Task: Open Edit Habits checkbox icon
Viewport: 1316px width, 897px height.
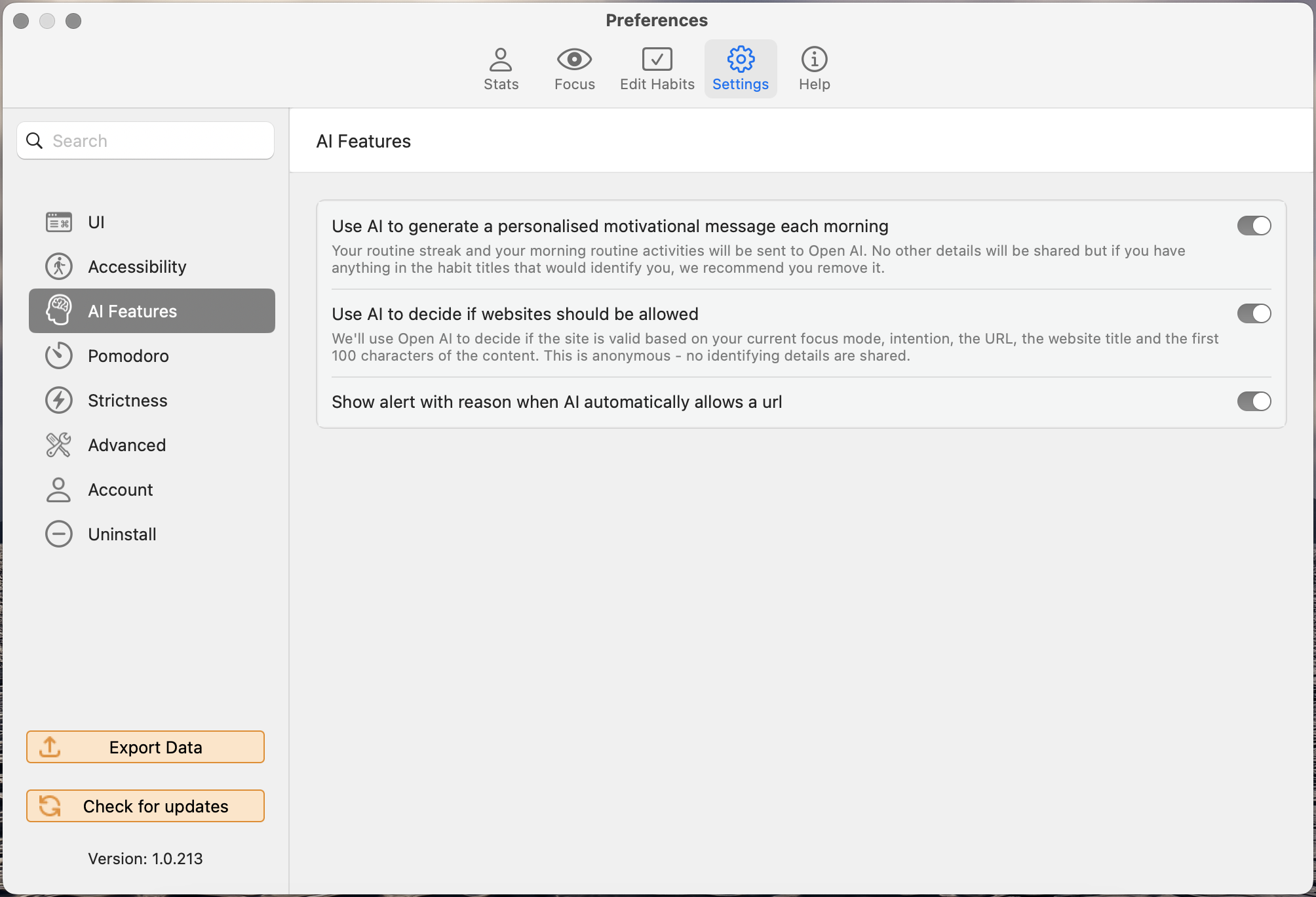Action: [x=657, y=60]
